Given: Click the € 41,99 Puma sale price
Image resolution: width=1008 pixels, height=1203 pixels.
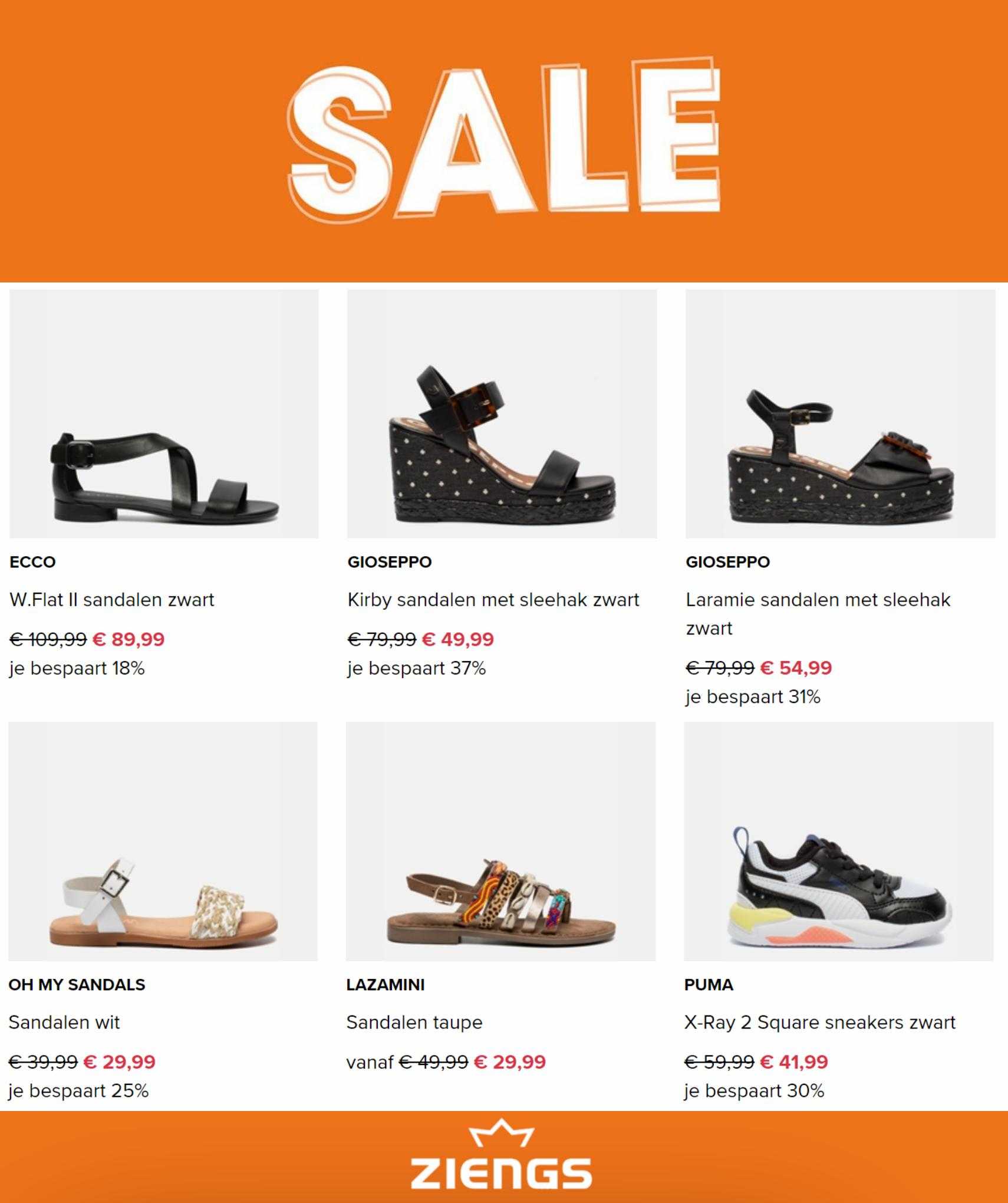Looking at the screenshot, I should pyautogui.click(x=794, y=1061).
